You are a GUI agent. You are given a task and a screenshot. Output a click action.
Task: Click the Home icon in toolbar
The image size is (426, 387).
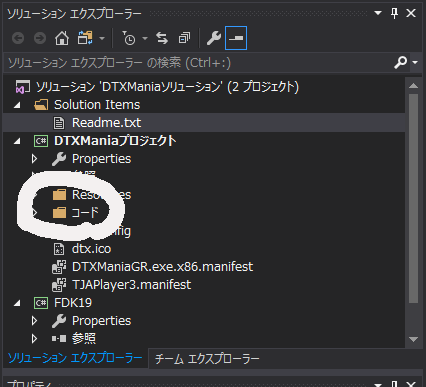coord(62,38)
